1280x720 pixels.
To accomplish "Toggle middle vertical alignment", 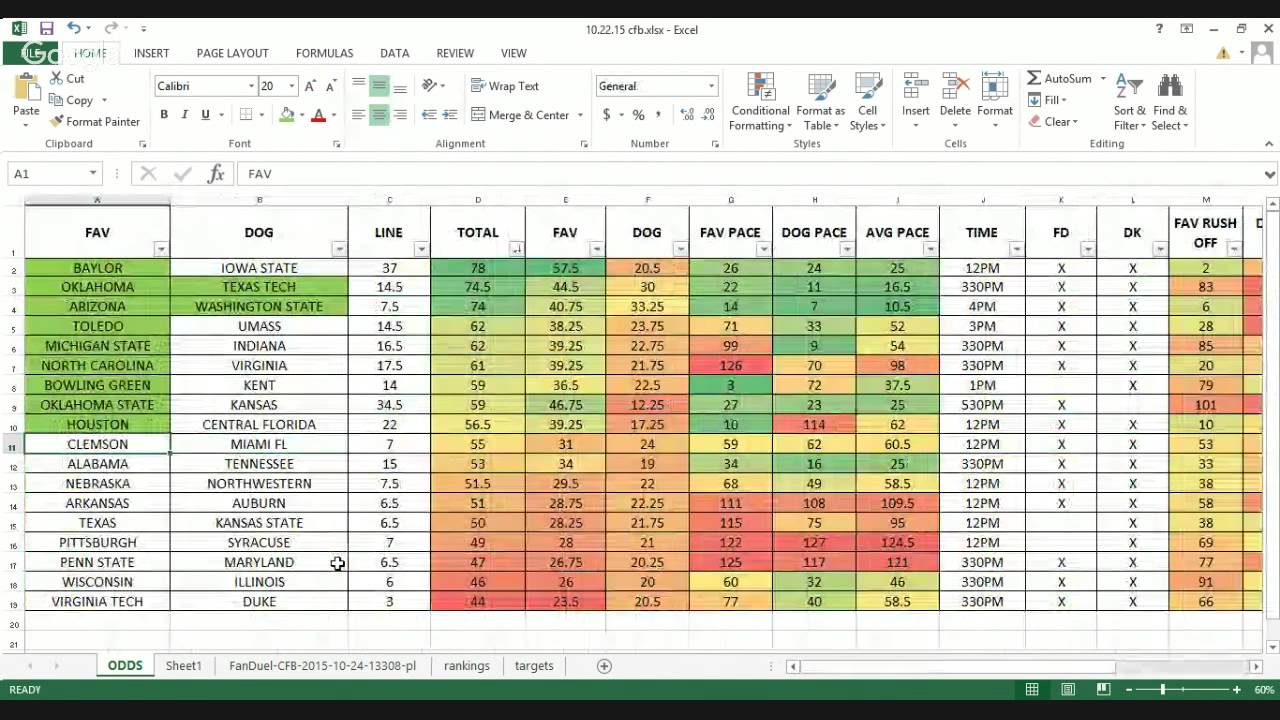I will click(379, 86).
